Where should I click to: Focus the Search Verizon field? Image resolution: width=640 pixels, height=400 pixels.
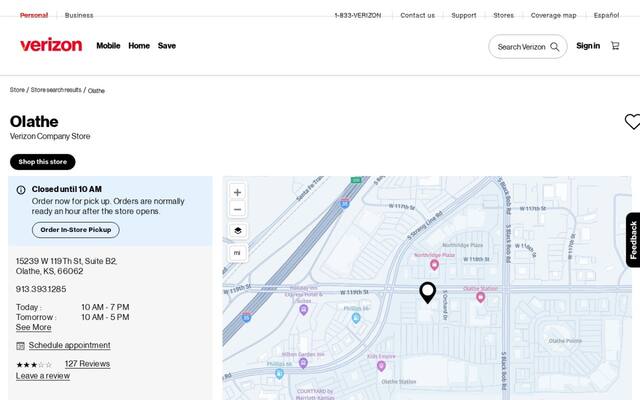pos(528,47)
